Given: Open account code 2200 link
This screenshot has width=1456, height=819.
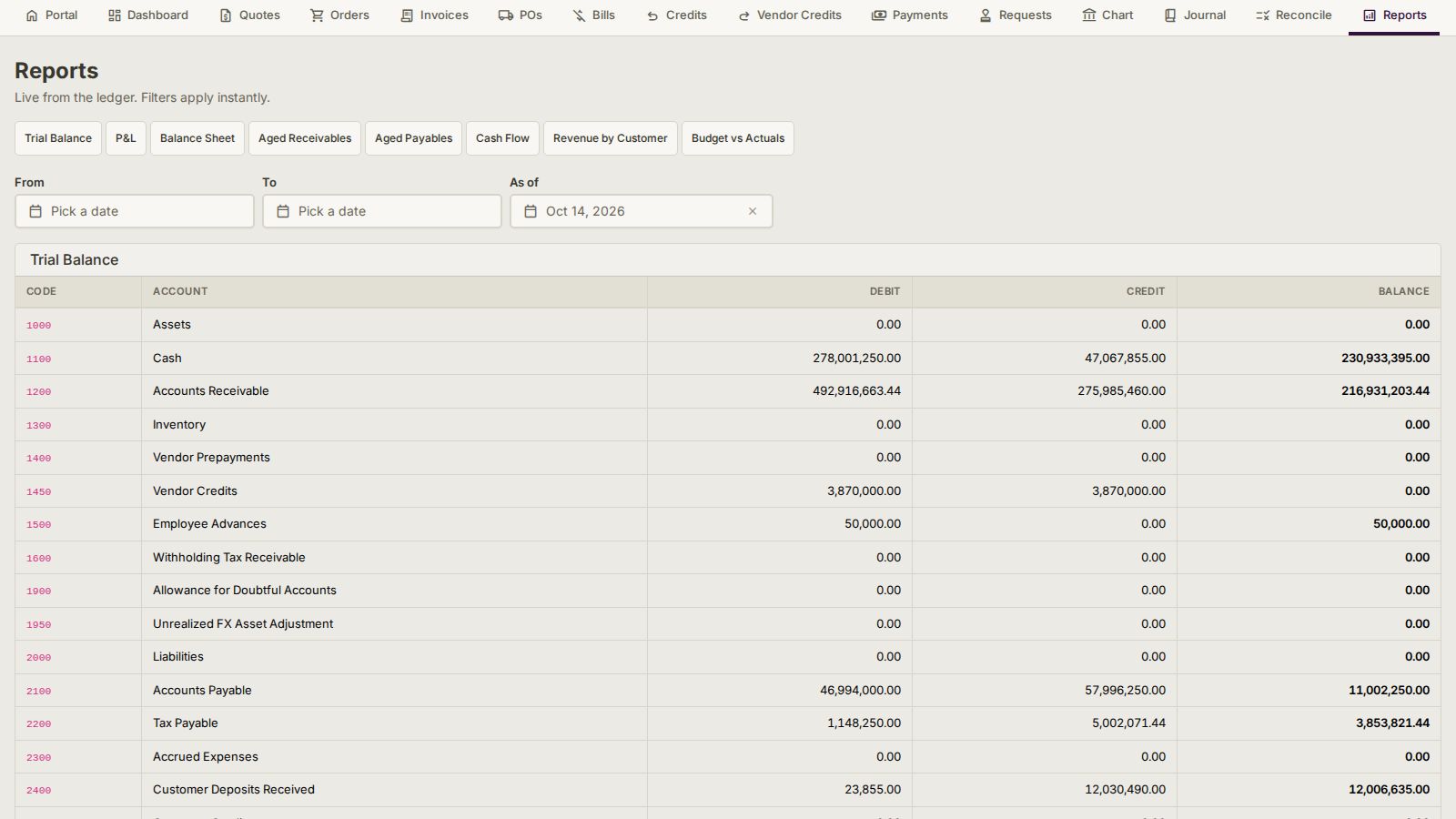Looking at the screenshot, I should [x=39, y=724].
